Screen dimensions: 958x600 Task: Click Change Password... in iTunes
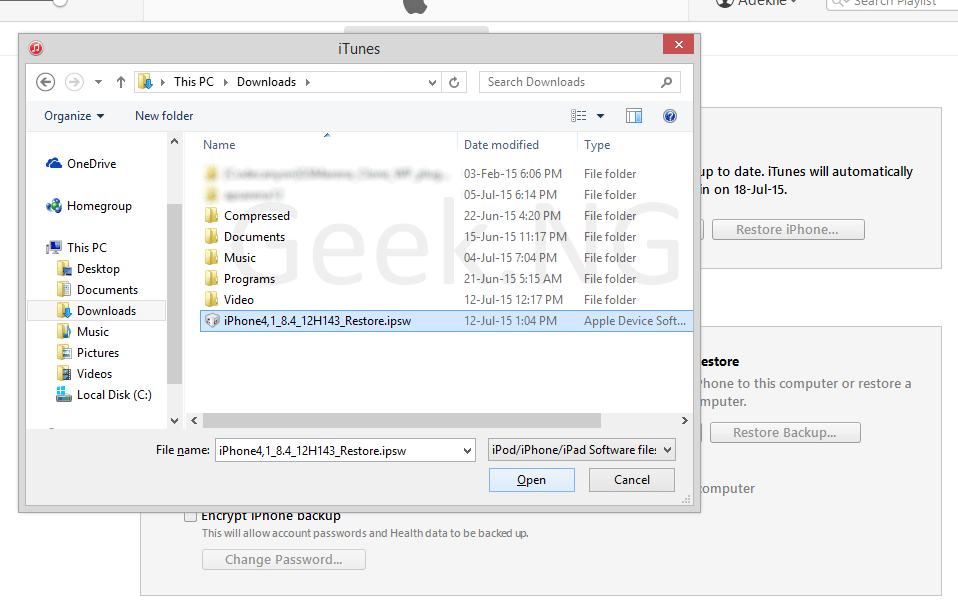click(x=283, y=560)
